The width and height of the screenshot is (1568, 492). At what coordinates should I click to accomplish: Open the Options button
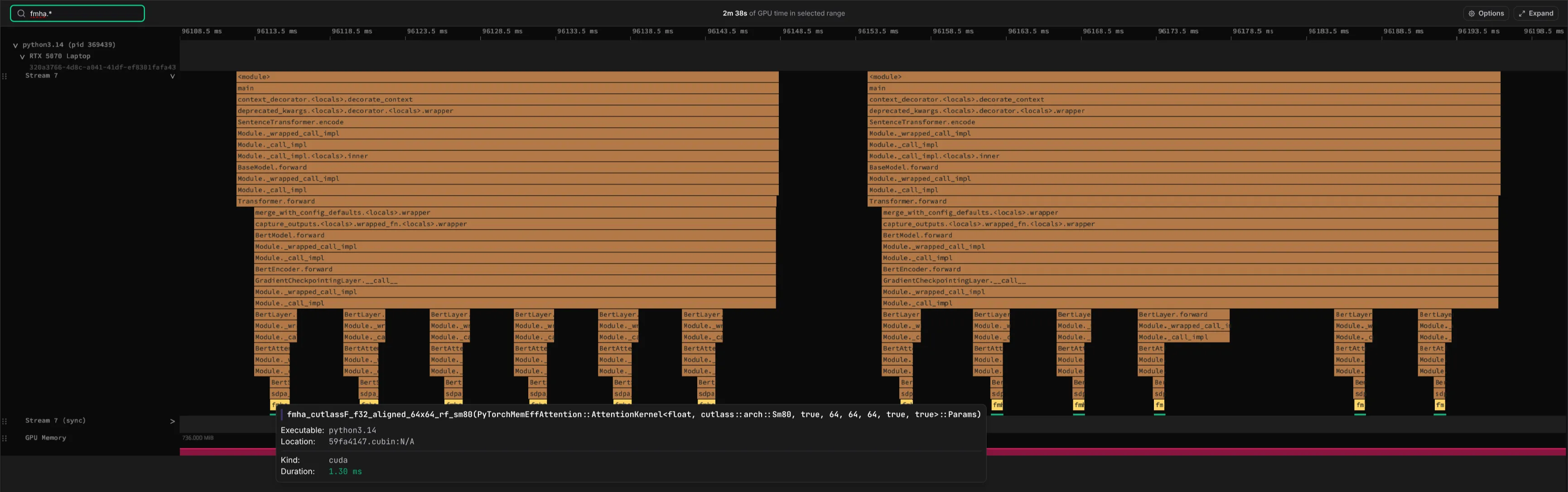(1486, 14)
